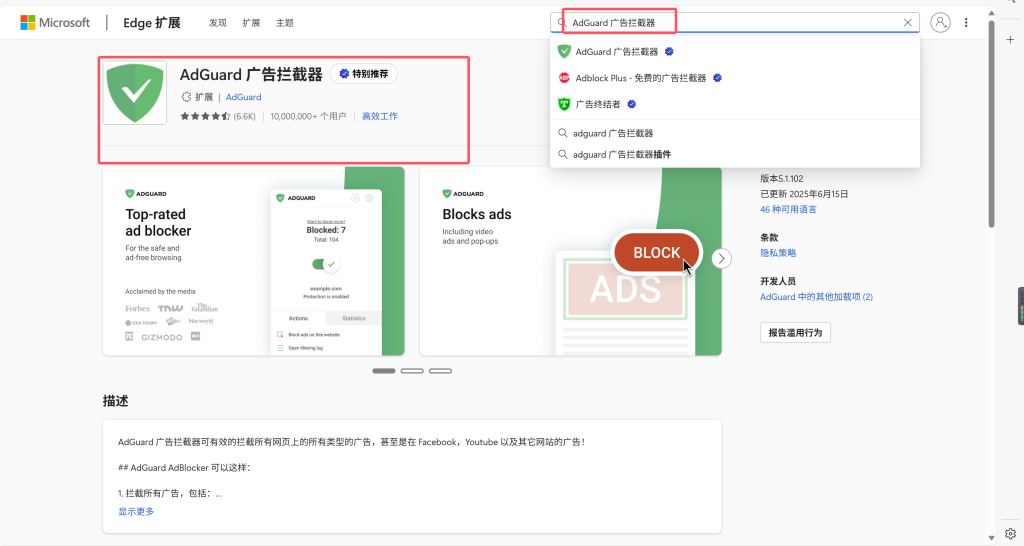Click the Adblock Plus red ABP icon
The width and height of the screenshot is (1024, 546).
[564, 78]
